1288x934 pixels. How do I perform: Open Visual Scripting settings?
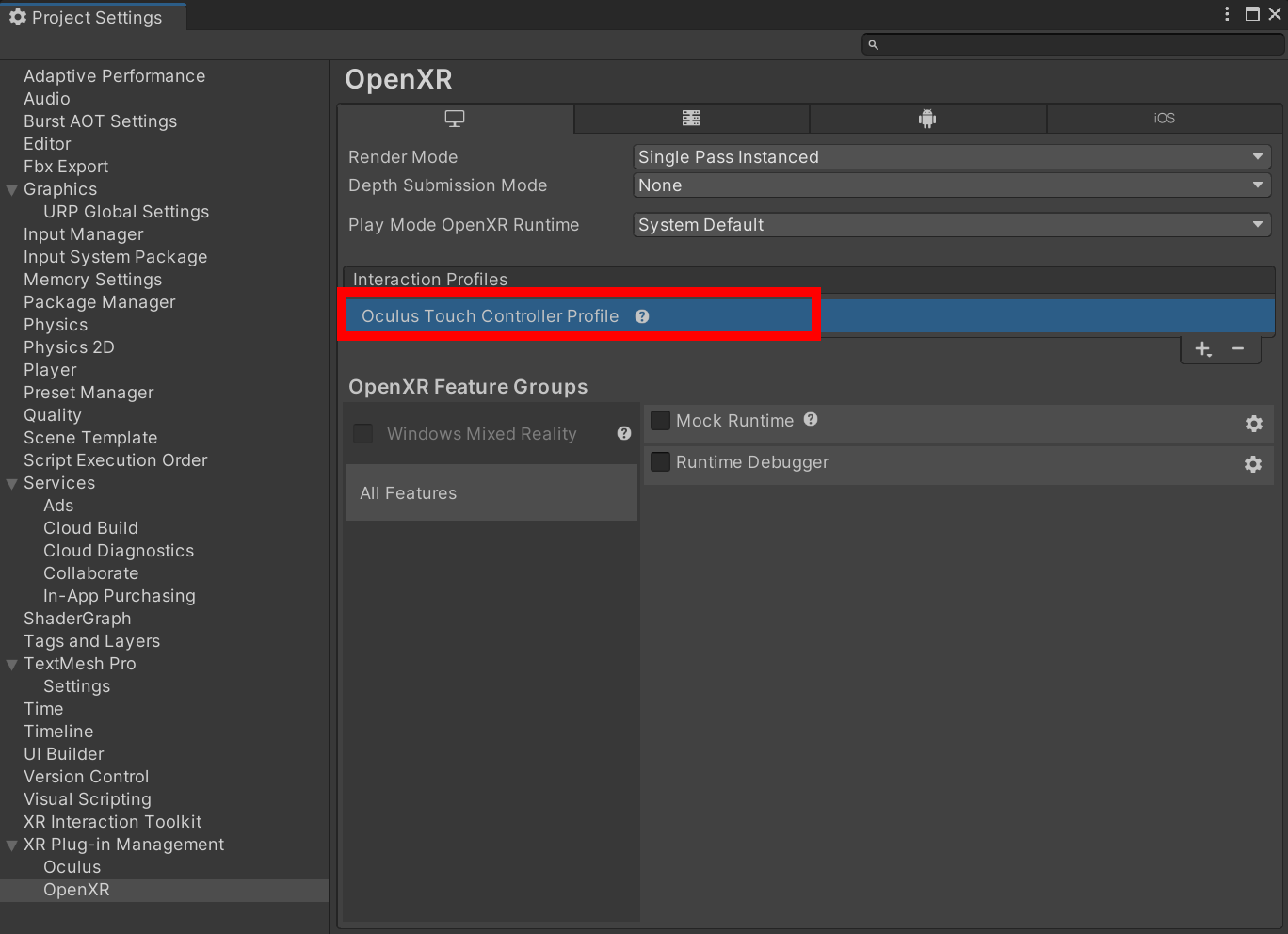88,799
